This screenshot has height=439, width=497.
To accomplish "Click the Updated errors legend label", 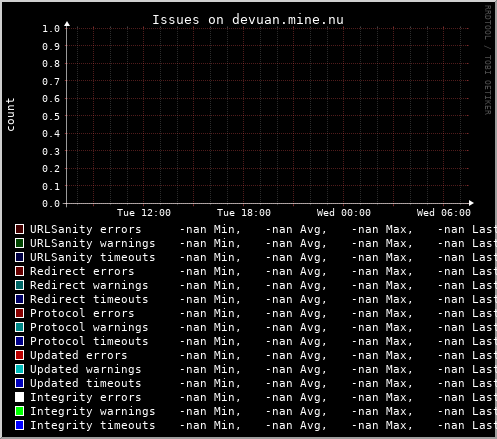I will click(79, 355).
